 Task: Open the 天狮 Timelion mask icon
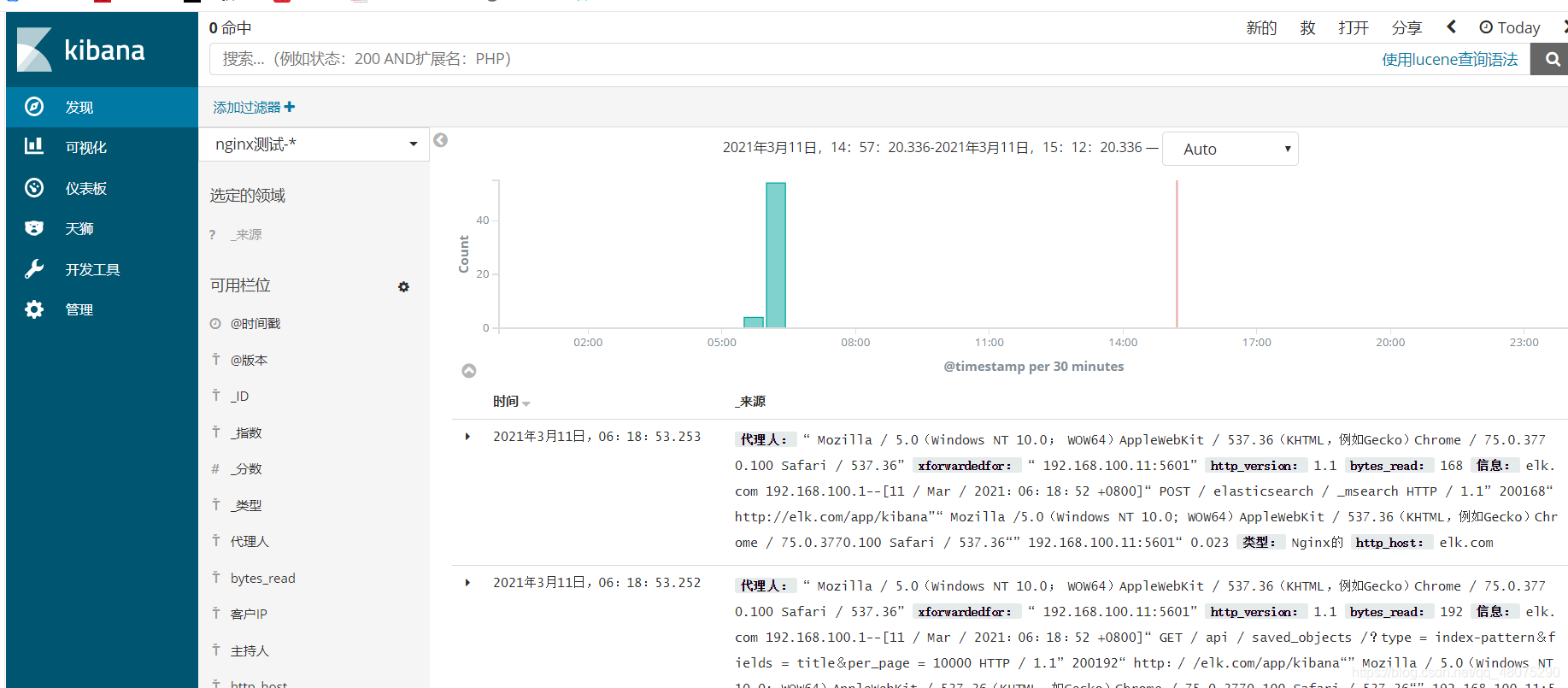click(x=34, y=228)
